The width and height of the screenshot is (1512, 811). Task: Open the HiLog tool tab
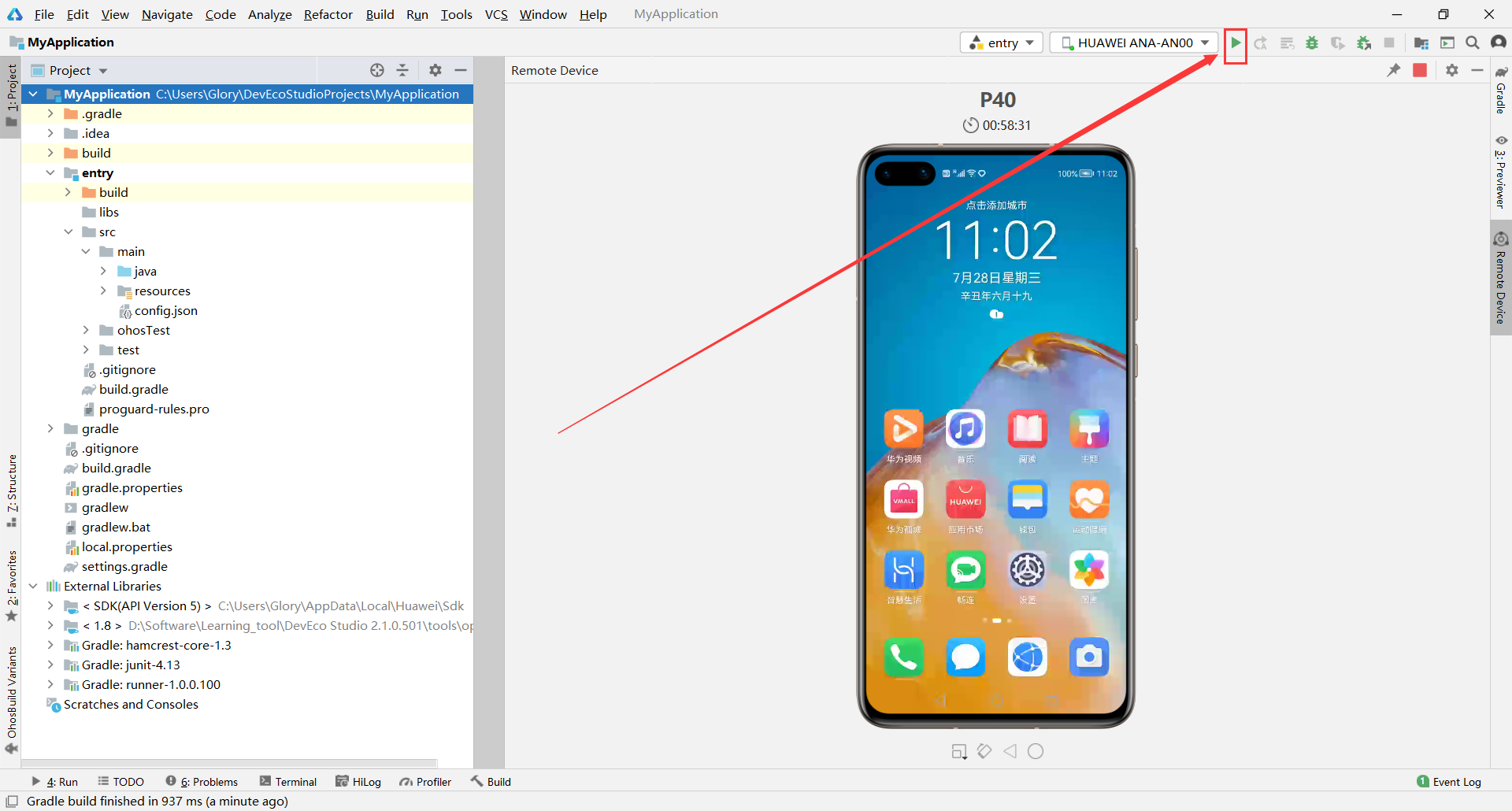(358, 782)
